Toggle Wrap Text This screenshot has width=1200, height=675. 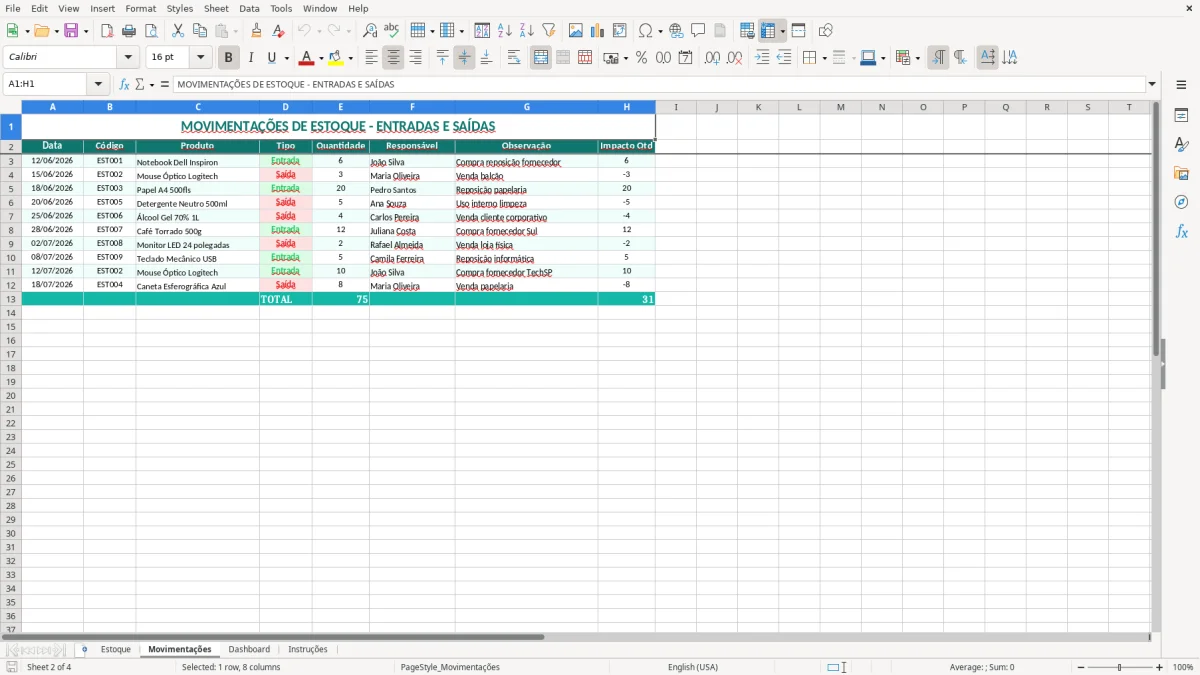514,58
